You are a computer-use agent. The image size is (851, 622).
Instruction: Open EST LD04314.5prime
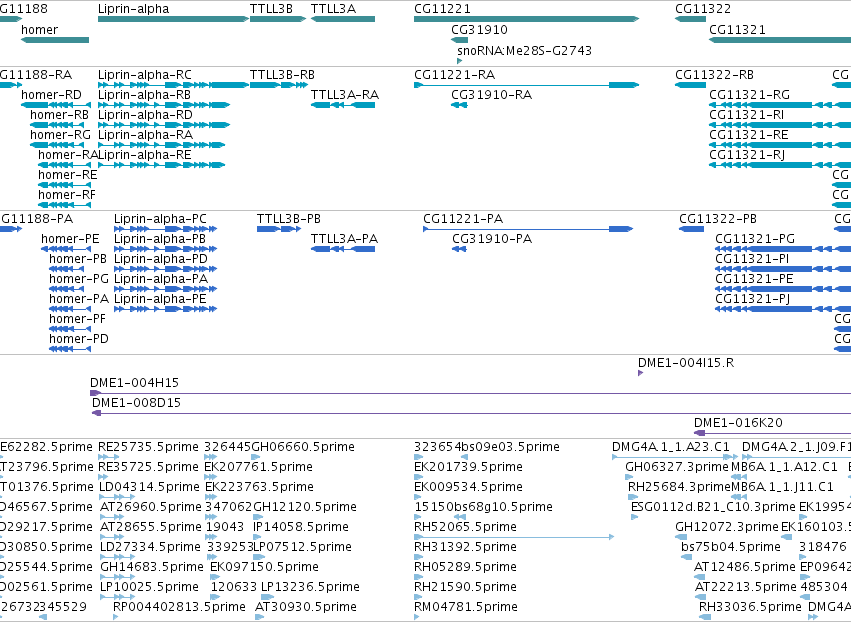[x=150, y=487]
